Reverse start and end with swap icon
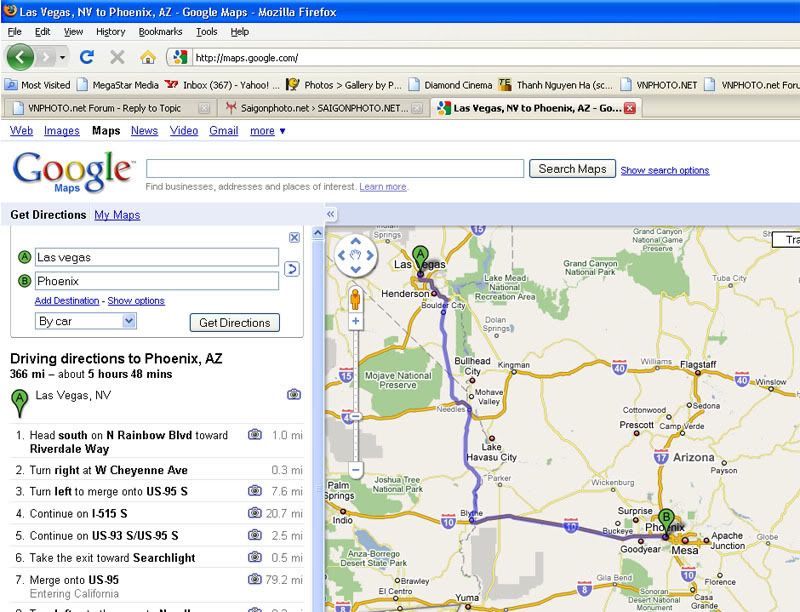This screenshot has height=612, width=800. coord(291,269)
